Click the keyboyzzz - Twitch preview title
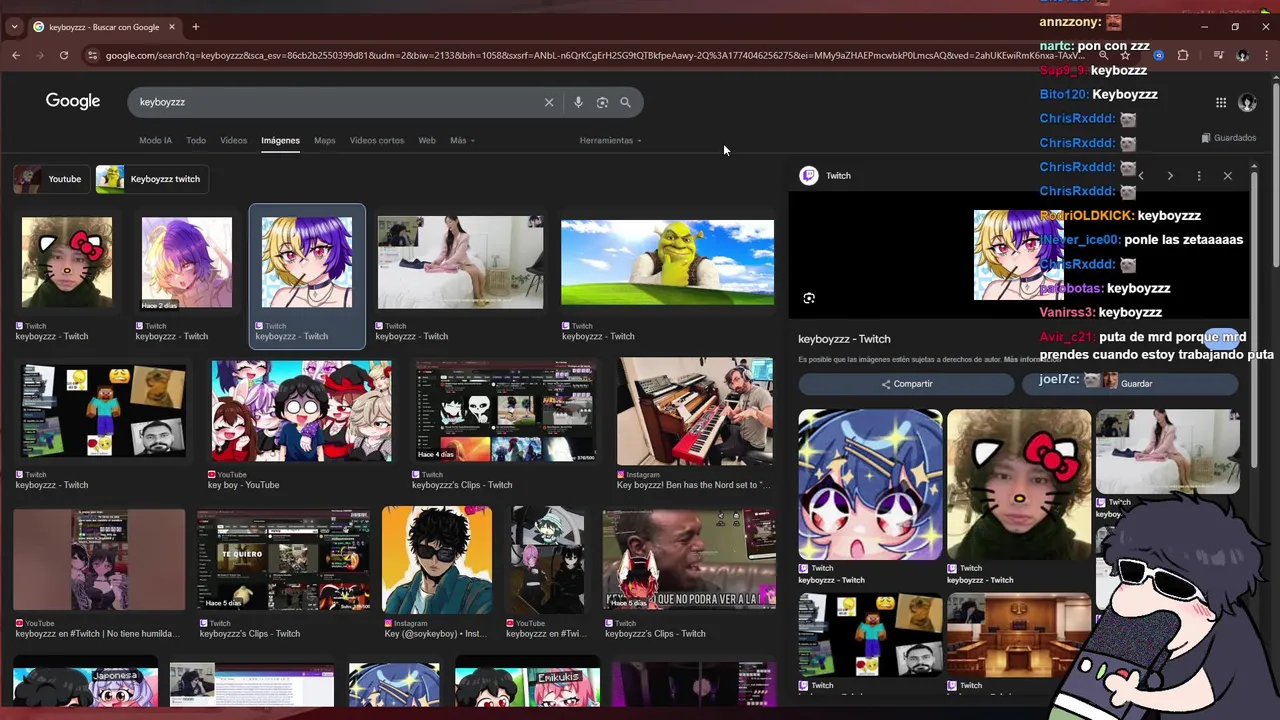1280x720 pixels. tap(844, 339)
